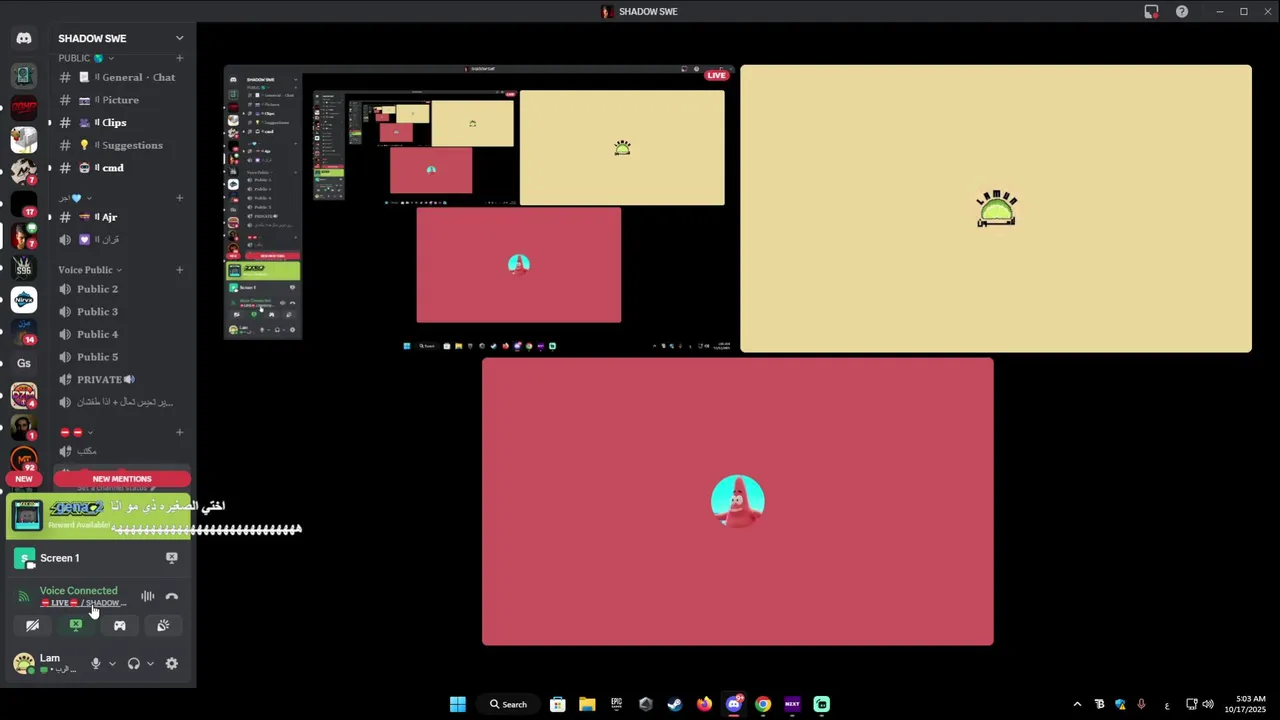Image resolution: width=1280 pixels, height=720 pixels.
Task: Select server icon with 17 badge
Action: 24,203
